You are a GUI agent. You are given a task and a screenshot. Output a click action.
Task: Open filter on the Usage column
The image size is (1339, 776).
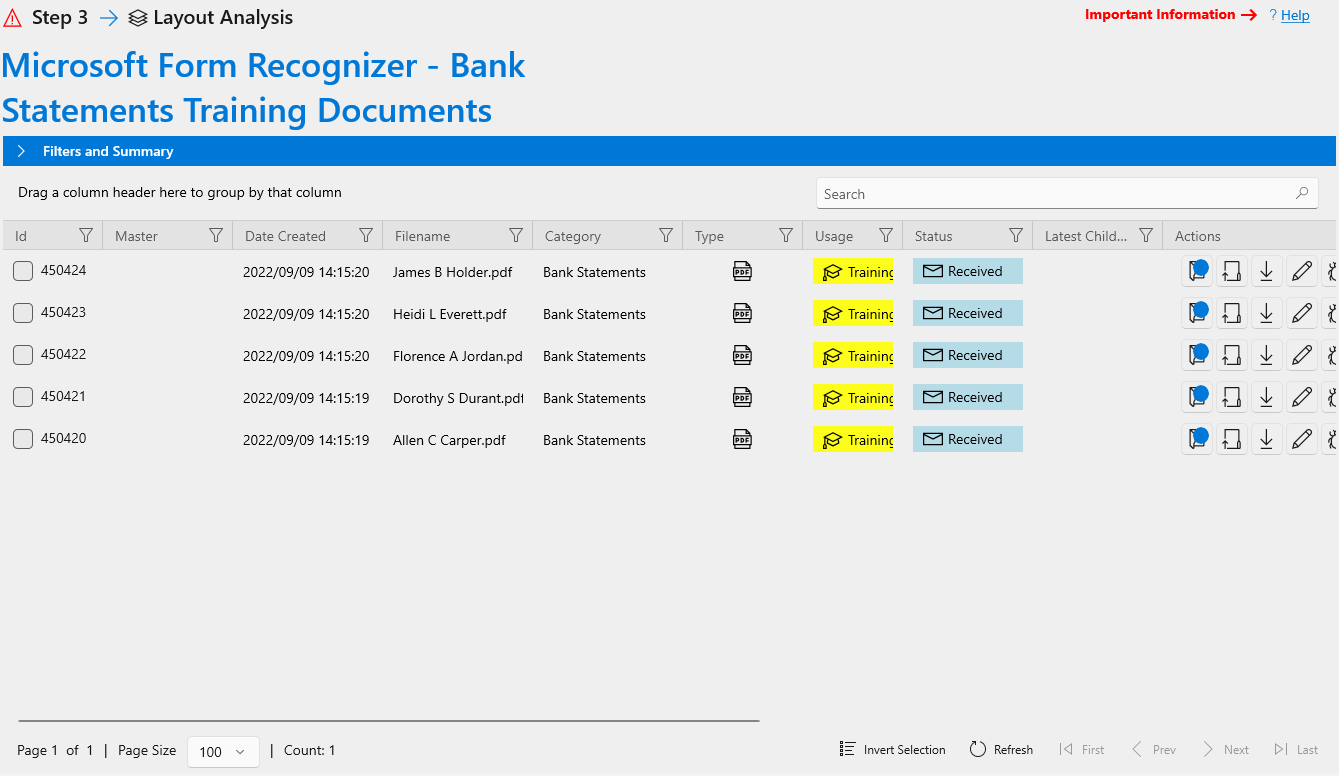coord(886,235)
